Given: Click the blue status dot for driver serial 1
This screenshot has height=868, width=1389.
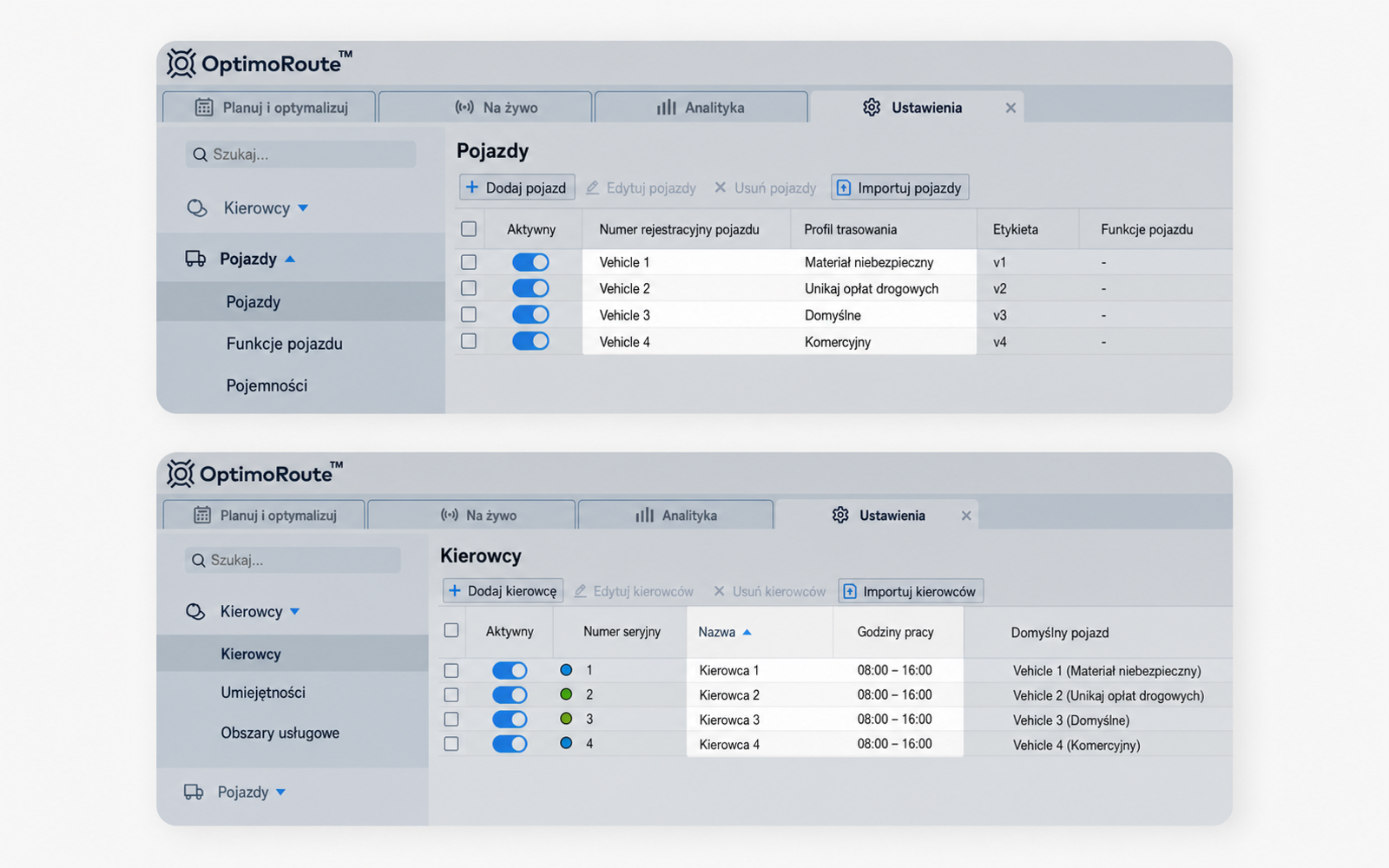Looking at the screenshot, I should (566, 670).
